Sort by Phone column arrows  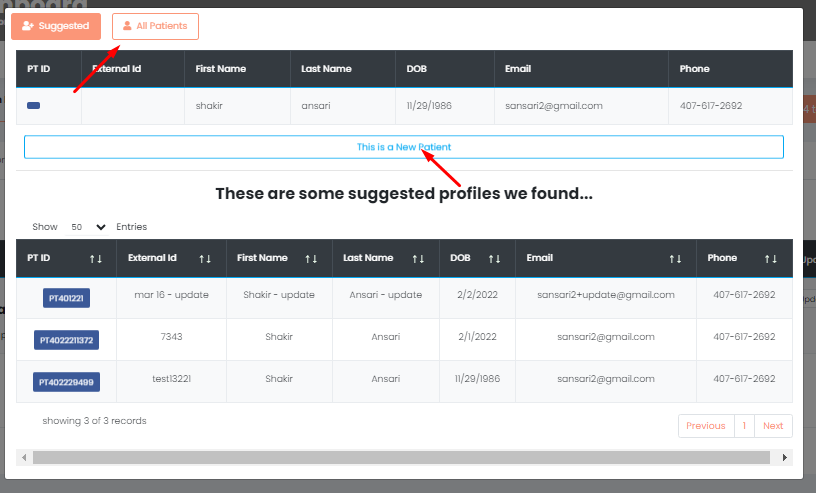771,259
